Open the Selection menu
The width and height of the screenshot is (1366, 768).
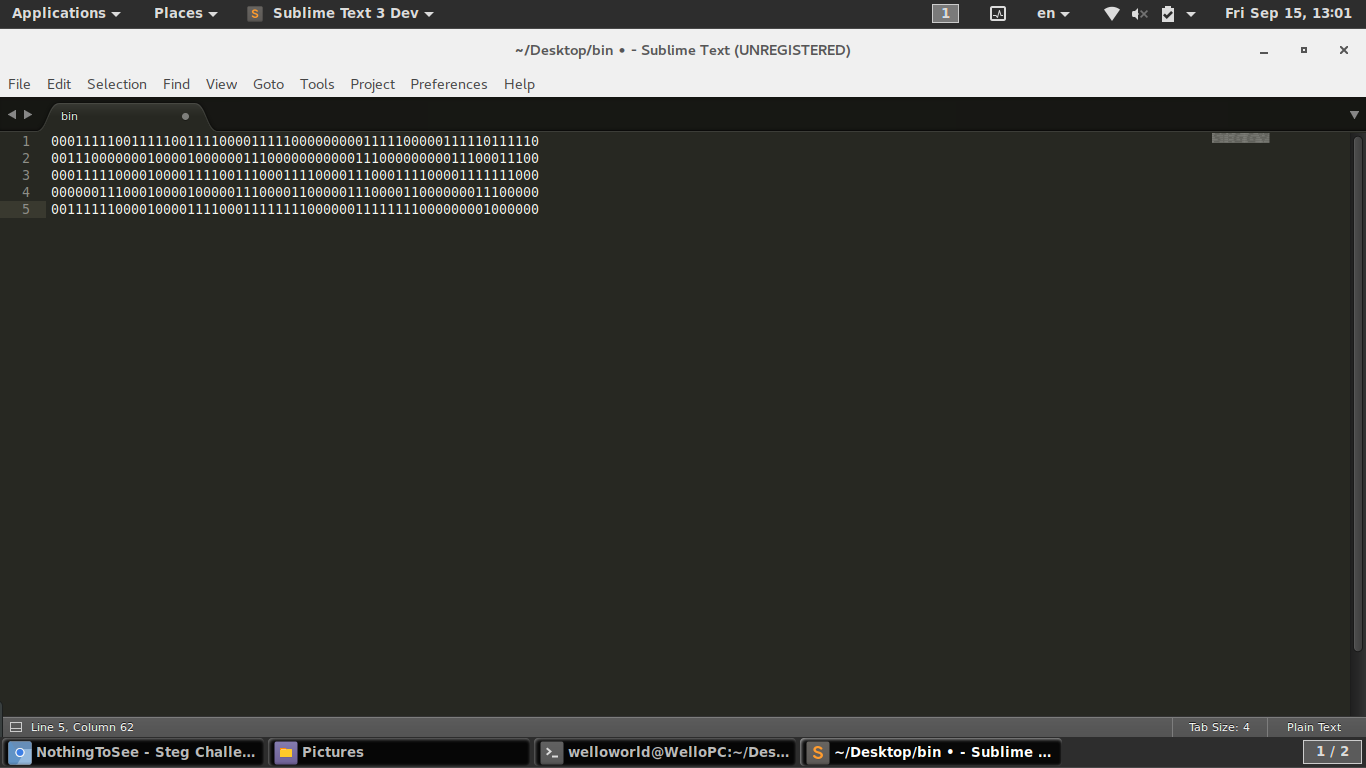117,84
